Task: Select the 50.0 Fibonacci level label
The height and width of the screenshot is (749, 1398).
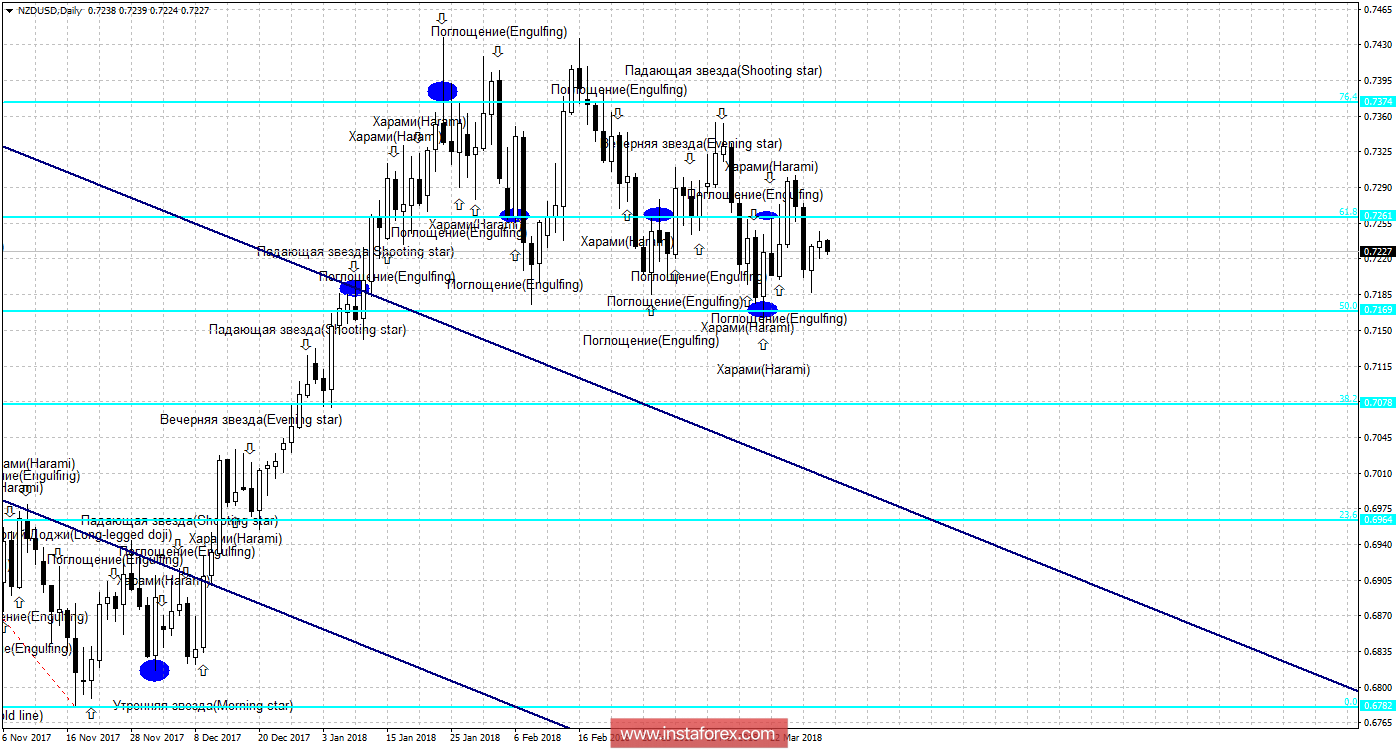Action: point(1348,305)
